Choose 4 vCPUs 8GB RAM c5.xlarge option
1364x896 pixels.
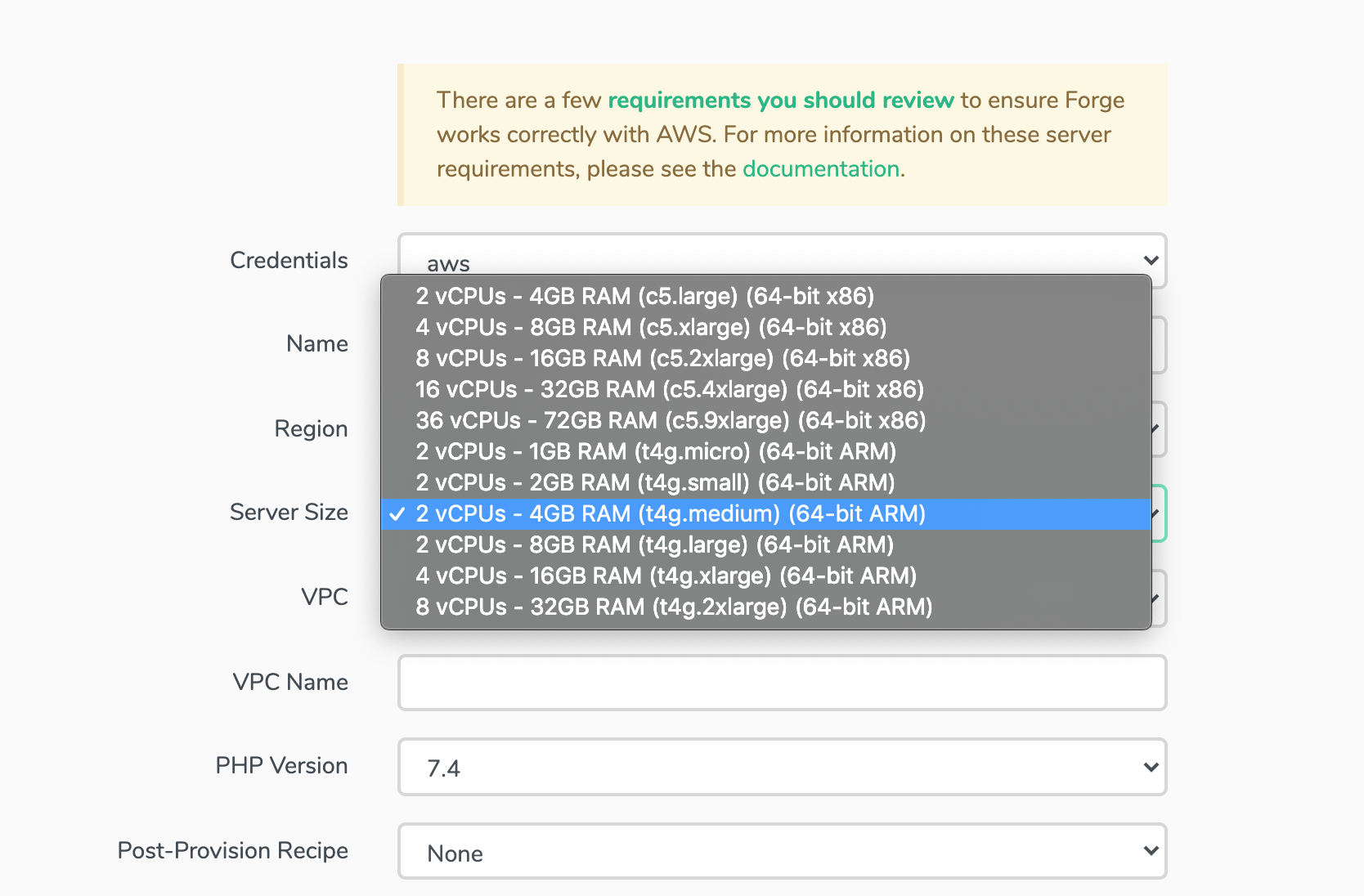coord(766,327)
